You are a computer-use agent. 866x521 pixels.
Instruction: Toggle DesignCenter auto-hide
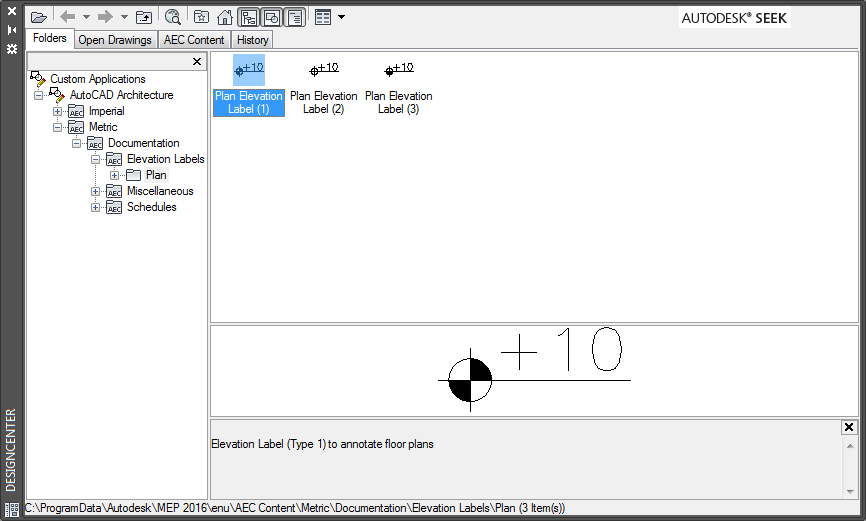(12, 30)
